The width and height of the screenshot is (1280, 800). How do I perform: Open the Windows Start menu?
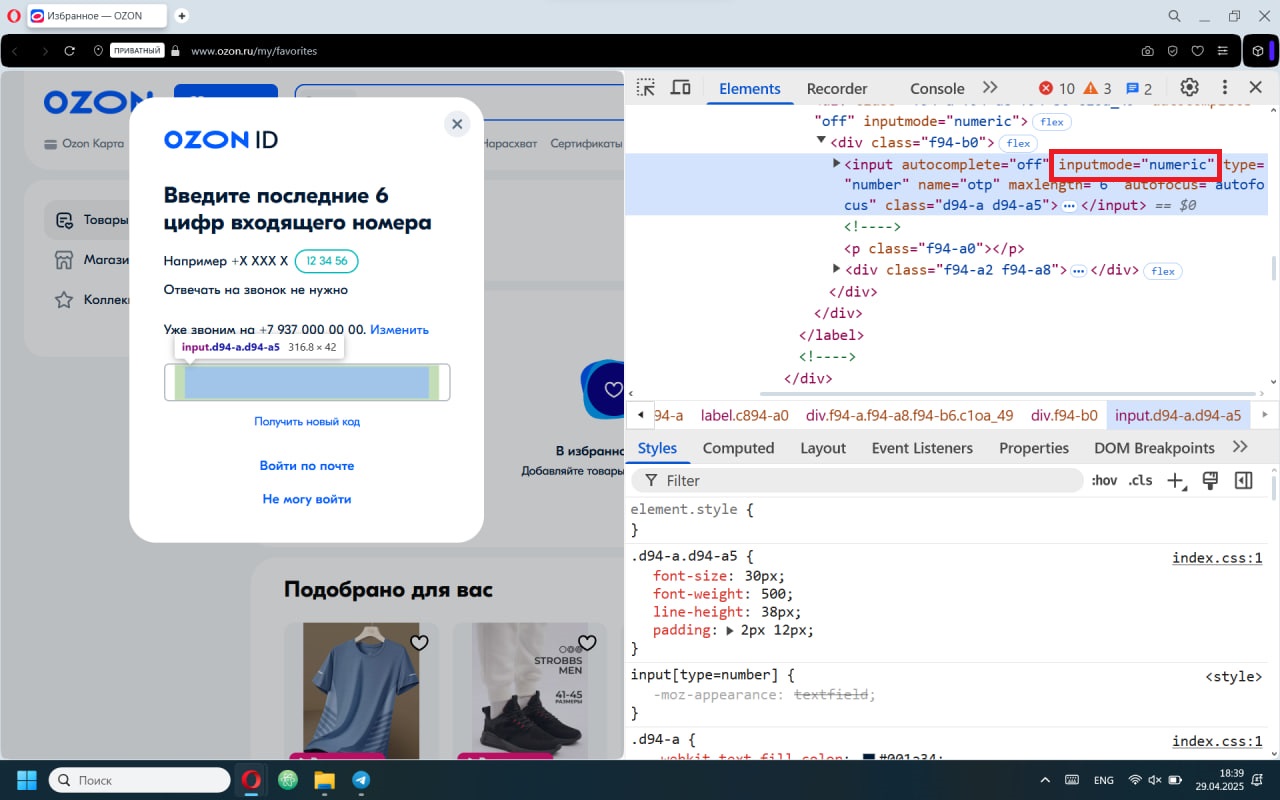point(26,780)
